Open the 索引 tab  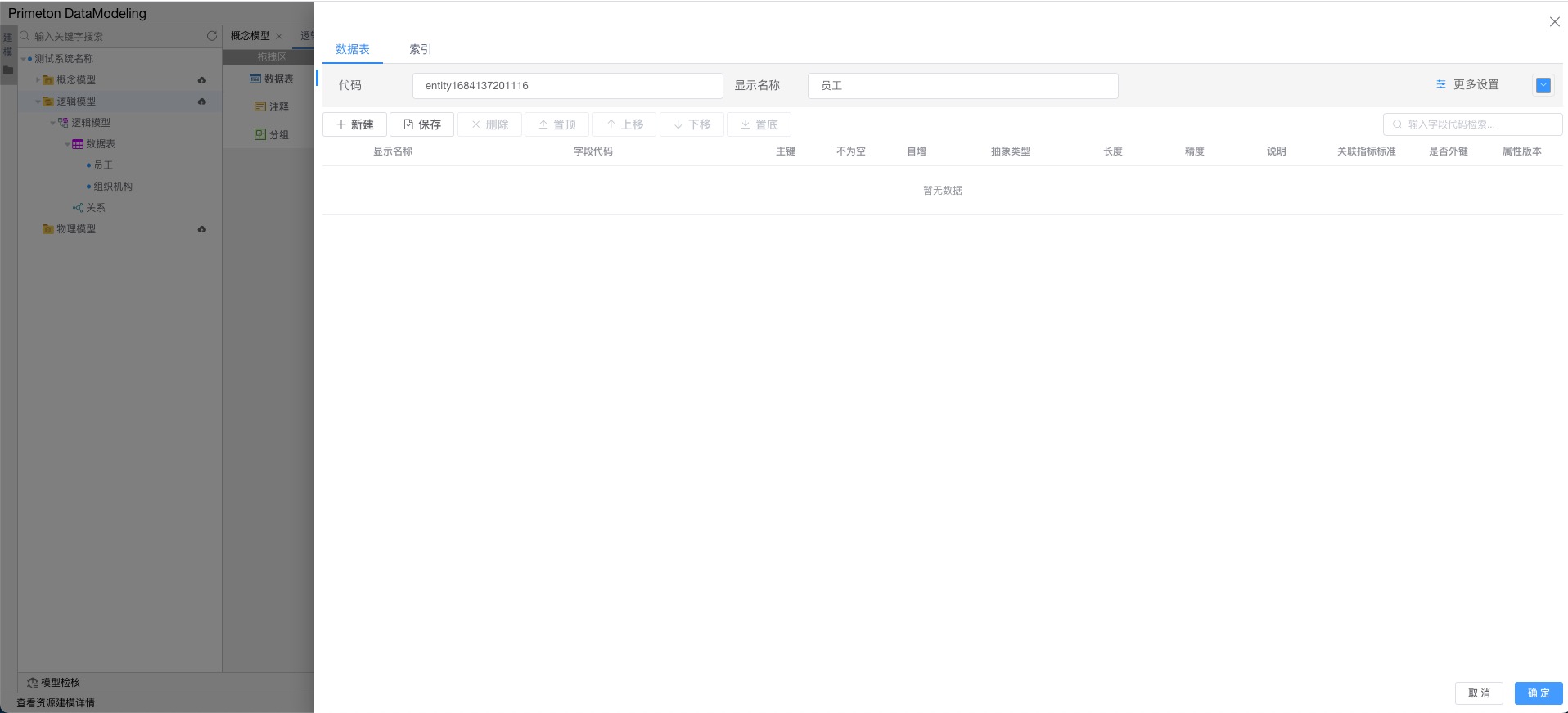pyautogui.click(x=421, y=49)
